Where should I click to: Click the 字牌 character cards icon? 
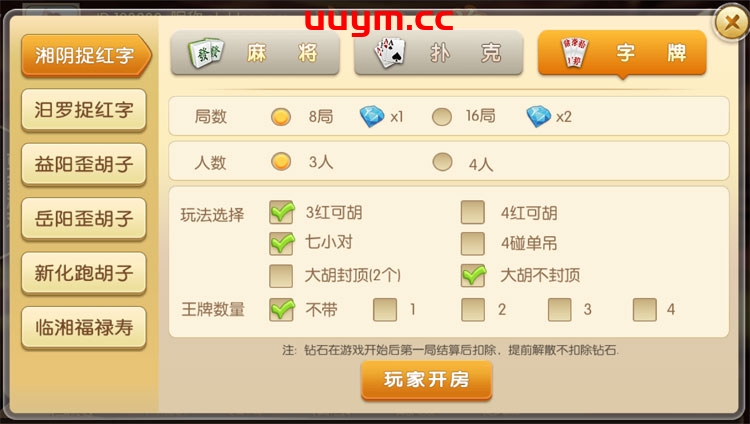pos(574,52)
